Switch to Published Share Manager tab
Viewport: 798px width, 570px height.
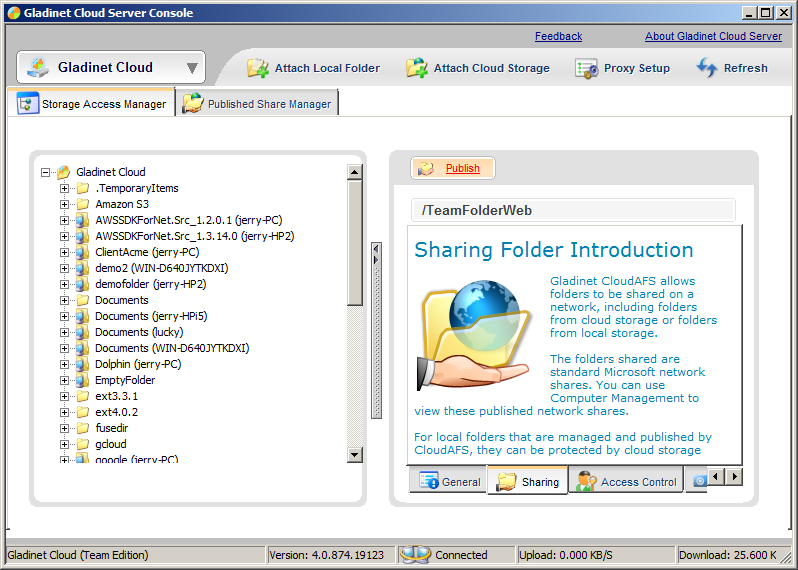coord(257,103)
